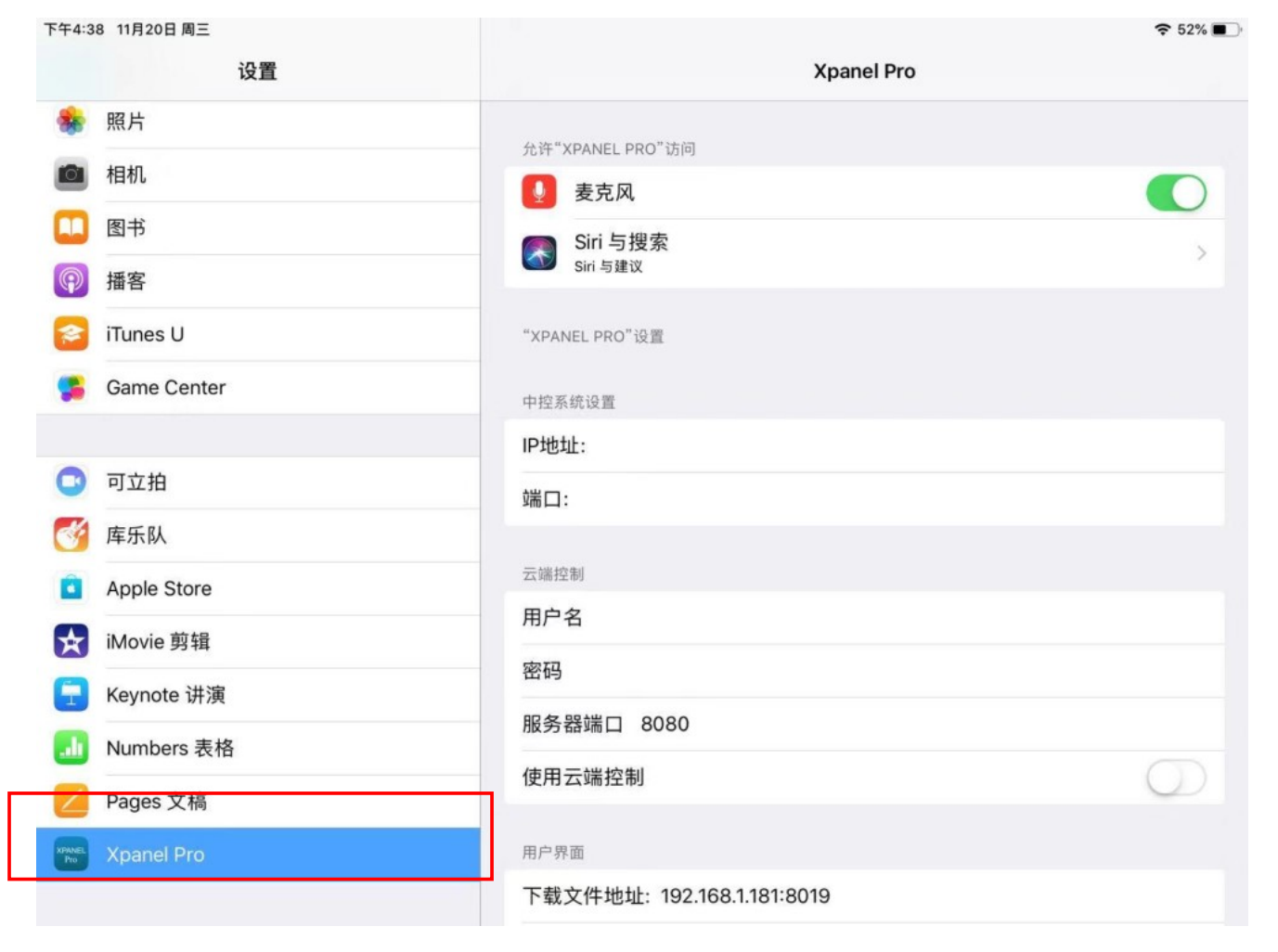Select Xpanel Pro in sidebar
Viewport: 1278px width, 952px height.
[x=155, y=855]
